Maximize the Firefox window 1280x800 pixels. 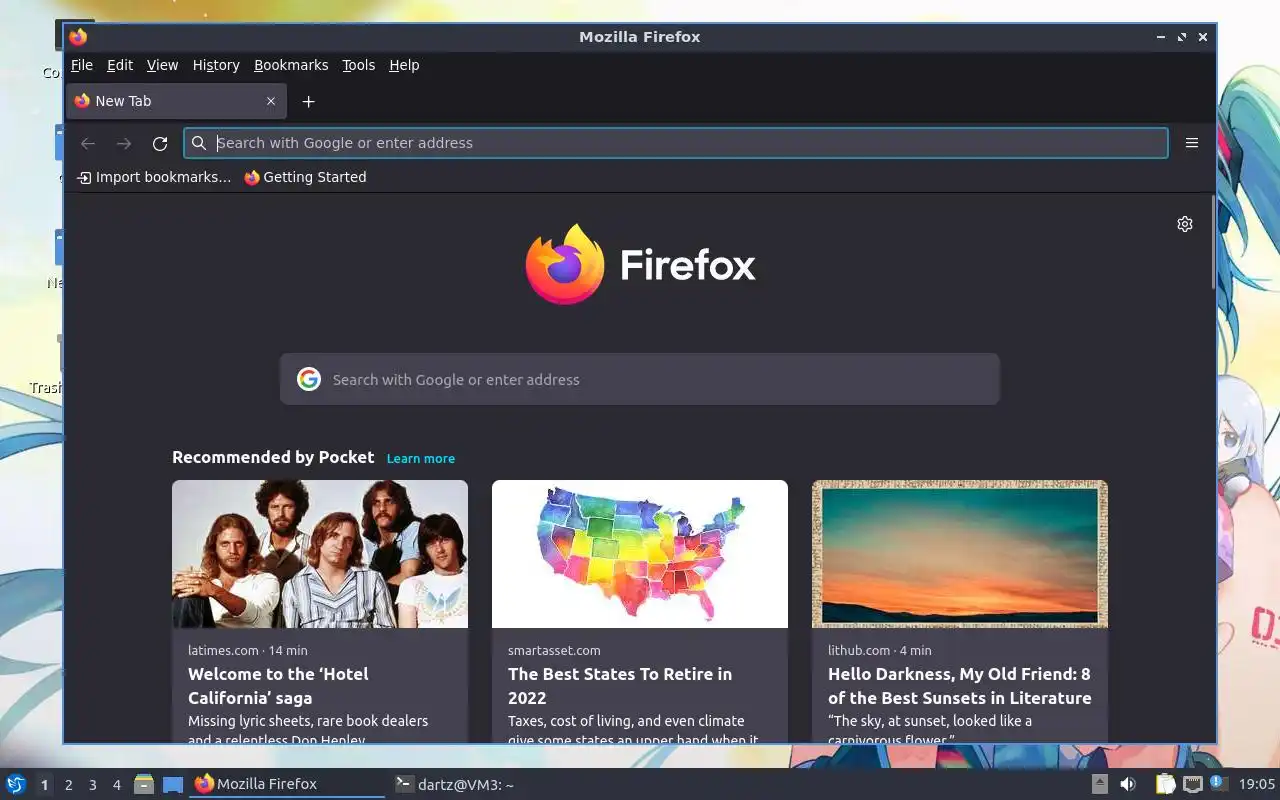(x=1182, y=37)
